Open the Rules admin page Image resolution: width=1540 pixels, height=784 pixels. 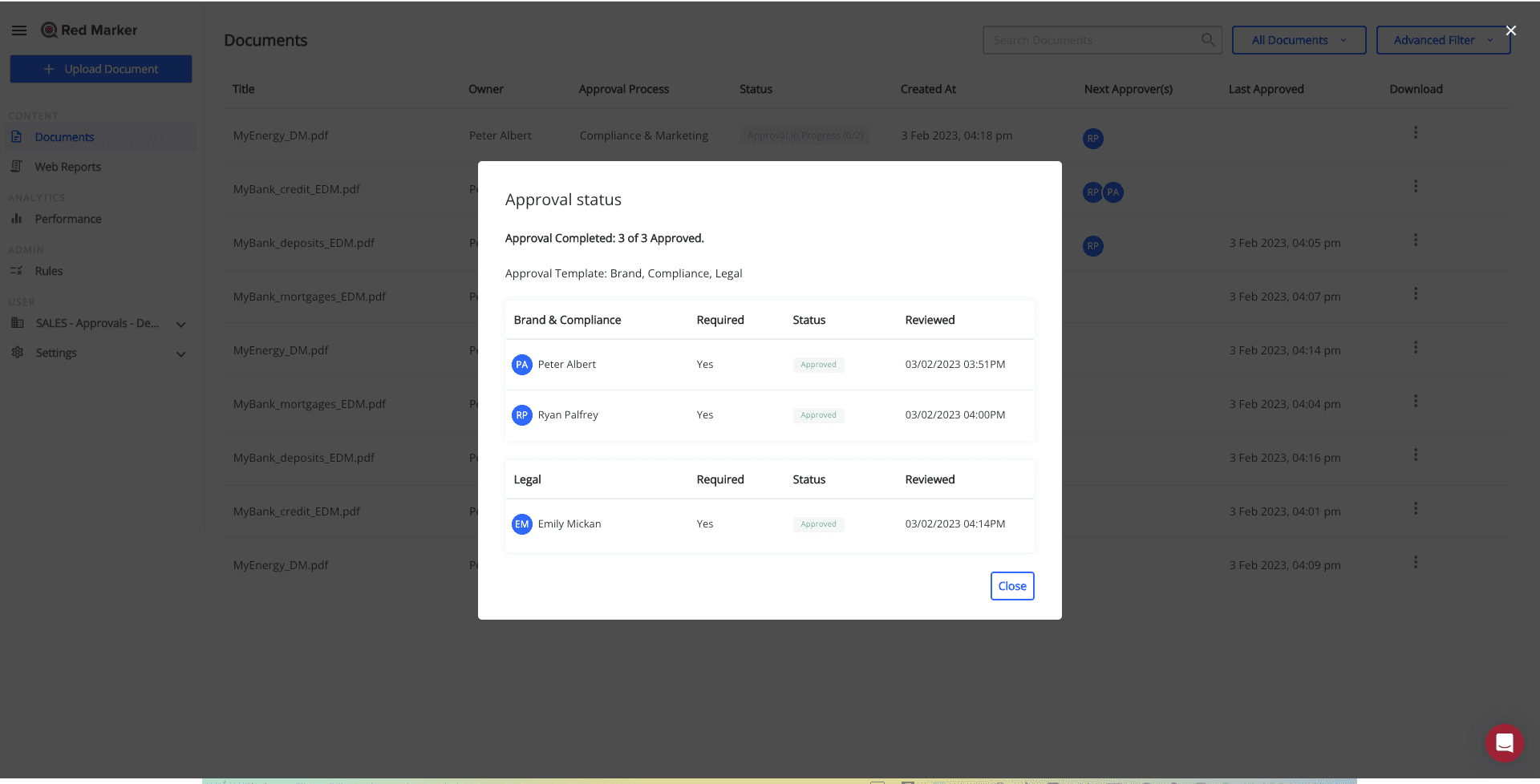click(x=48, y=271)
